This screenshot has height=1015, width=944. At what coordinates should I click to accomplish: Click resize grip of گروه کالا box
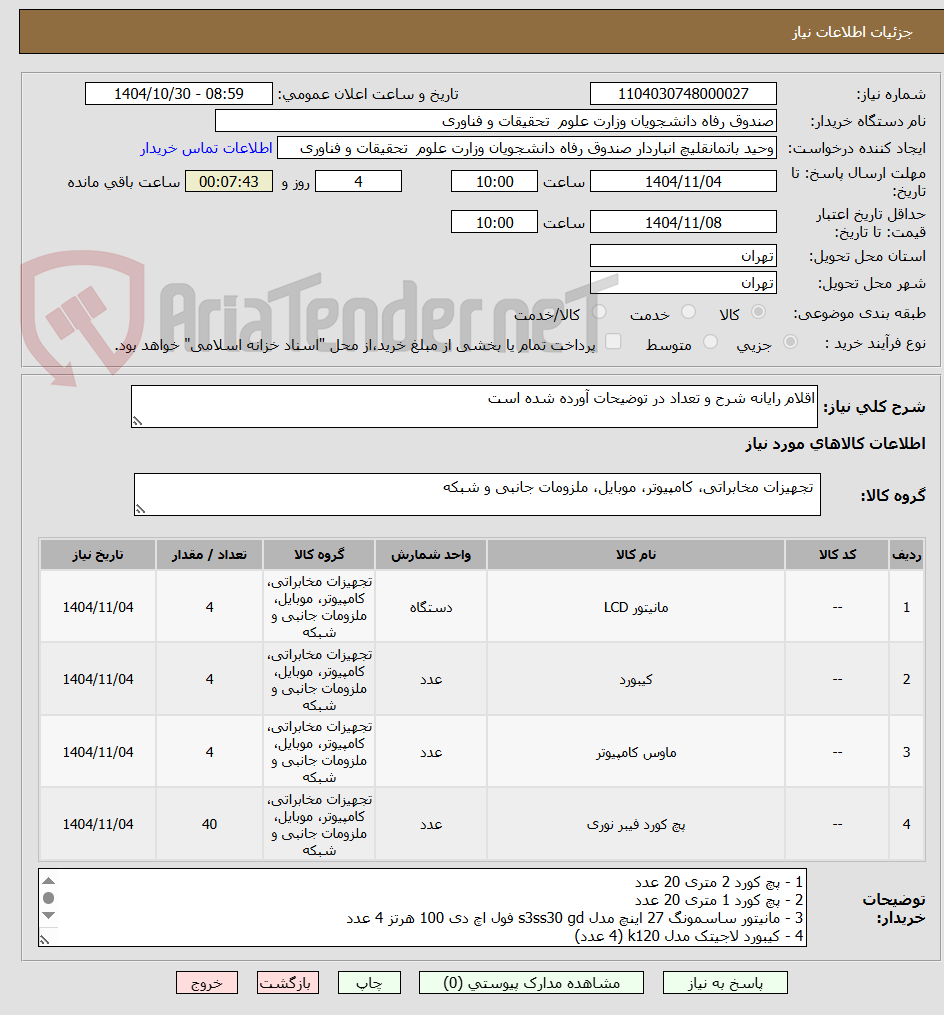pyautogui.click(x=140, y=509)
